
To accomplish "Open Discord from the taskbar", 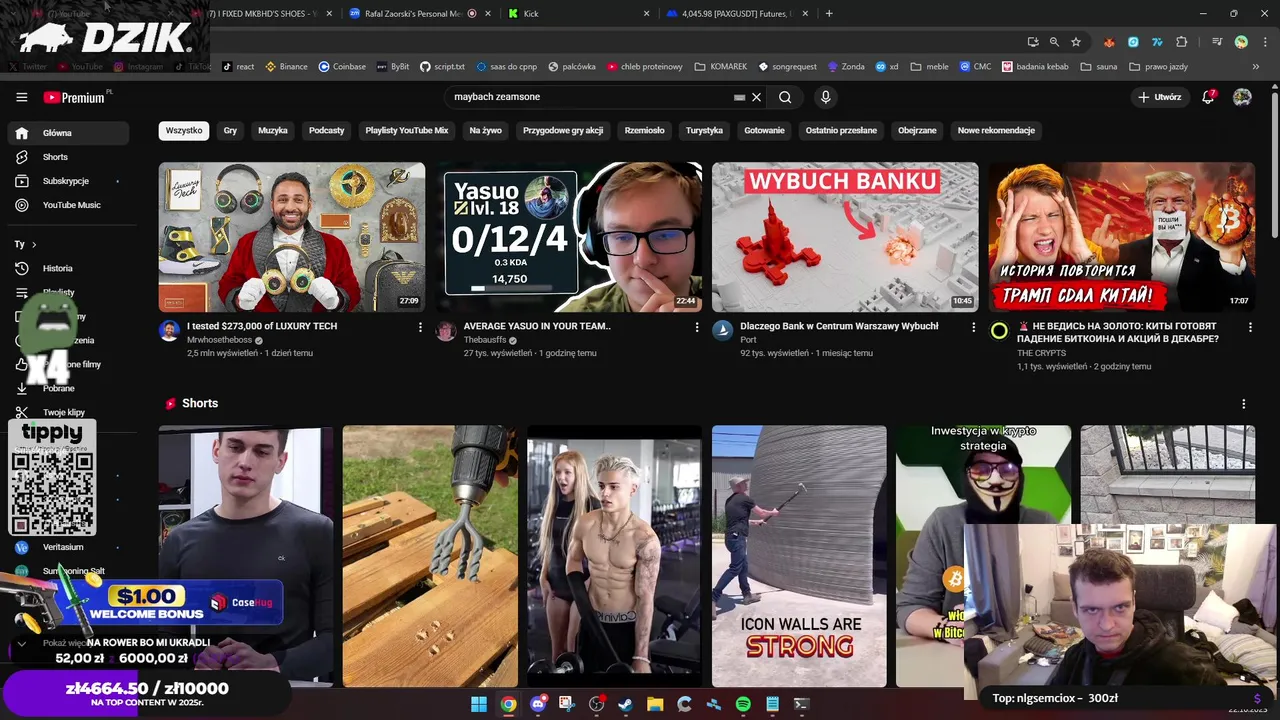I will click(538, 704).
